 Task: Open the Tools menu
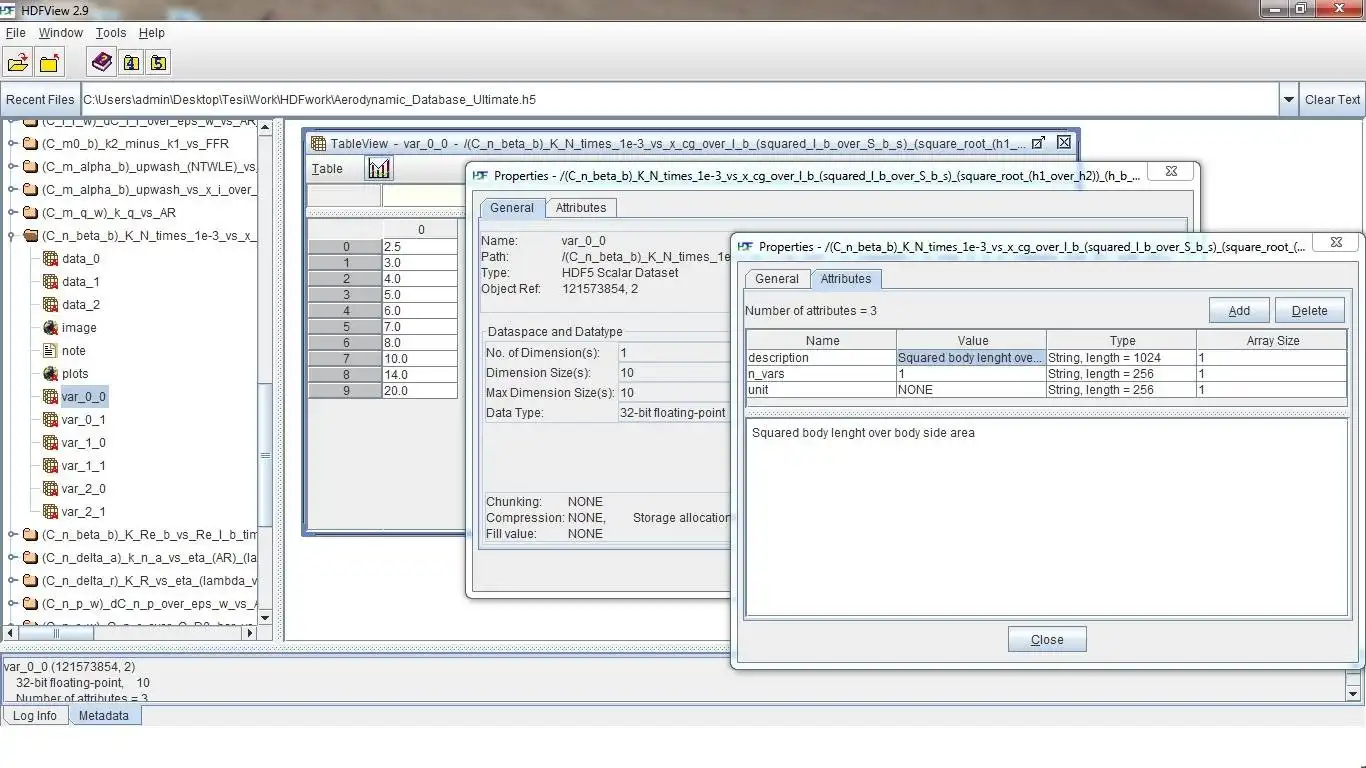click(110, 33)
